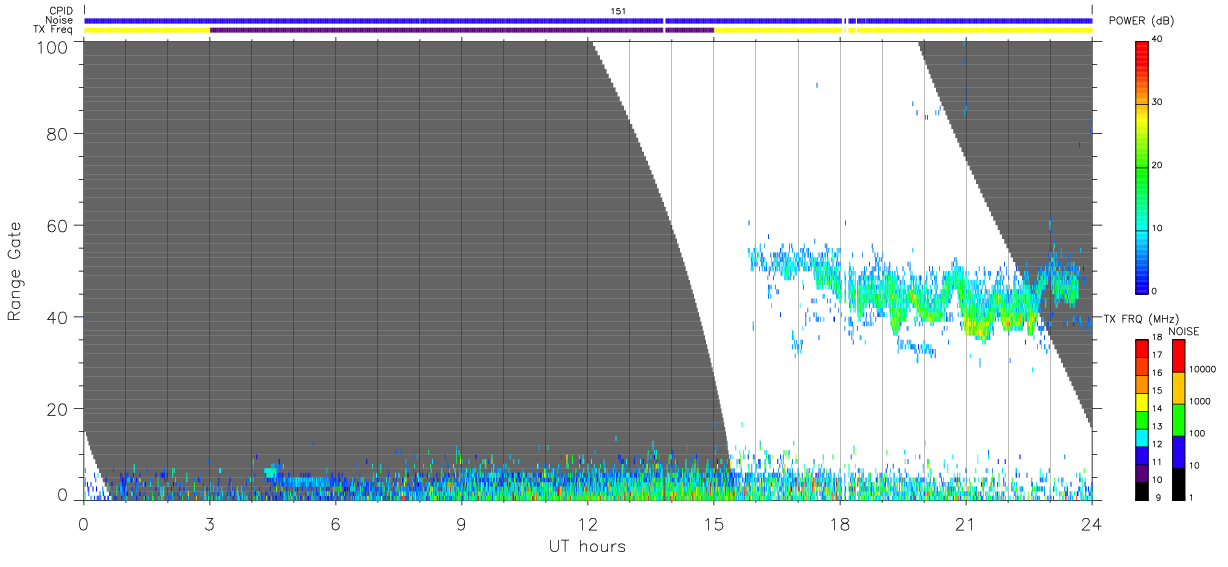
Task: Click x-axis tick label '12'
Action: [x=587, y=525]
